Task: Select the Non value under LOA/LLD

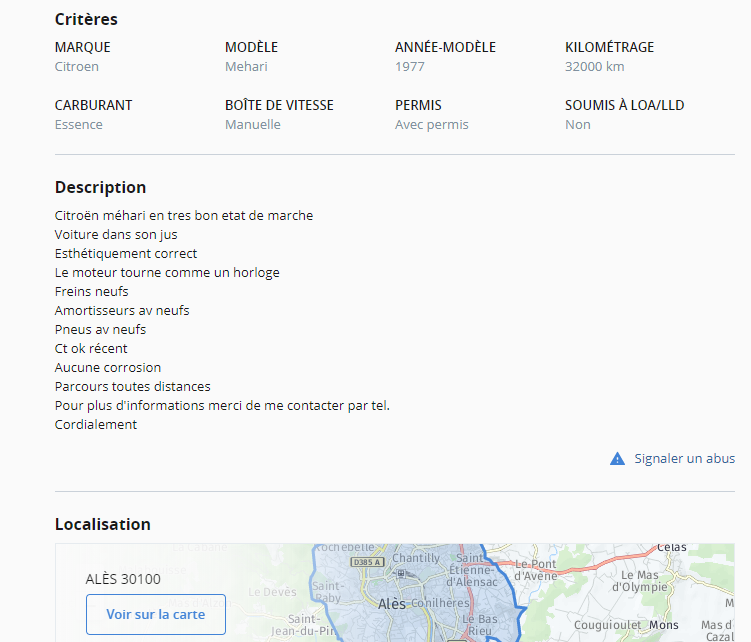Action: [578, 125]
